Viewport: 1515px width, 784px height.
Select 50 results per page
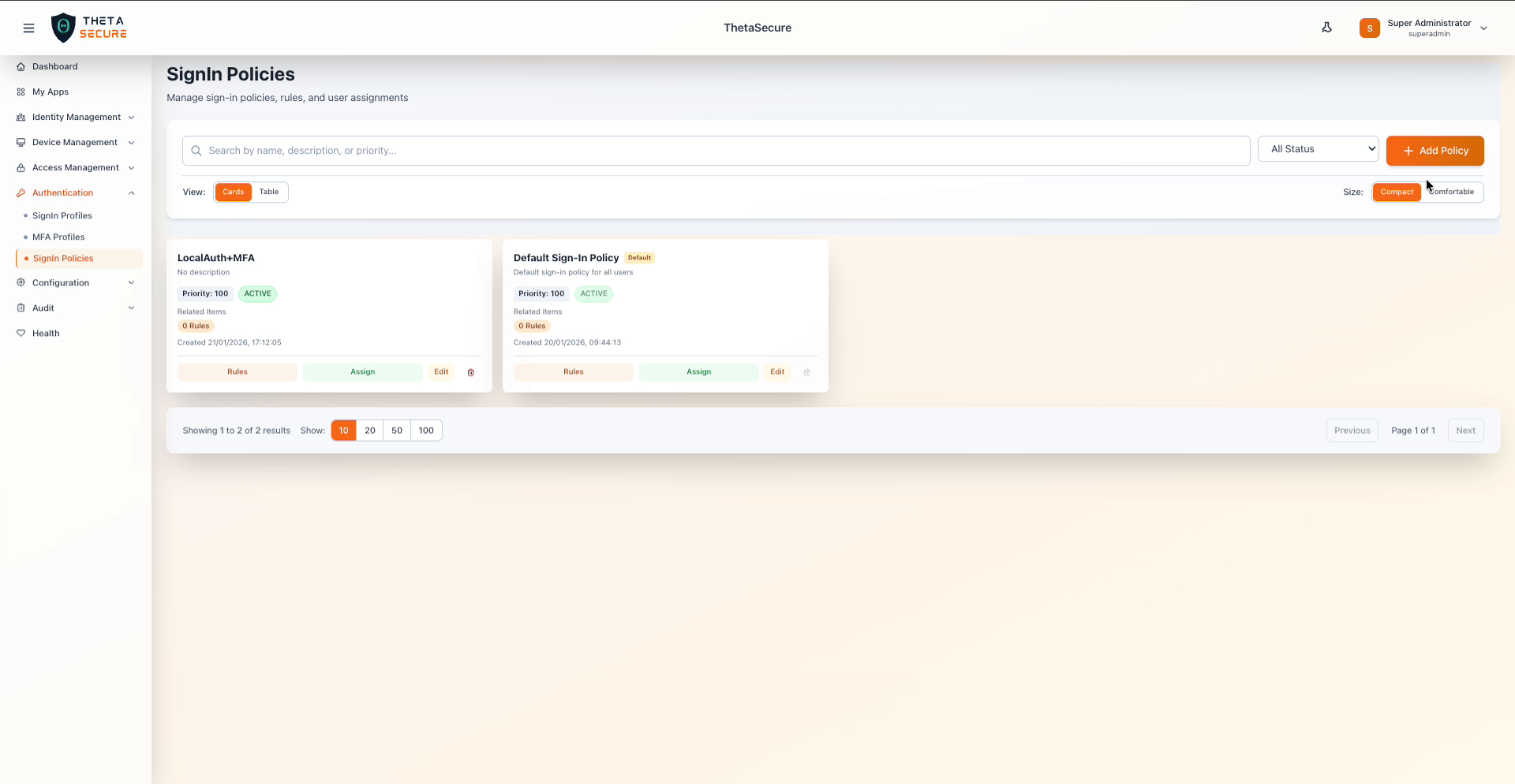pos(397,430)
